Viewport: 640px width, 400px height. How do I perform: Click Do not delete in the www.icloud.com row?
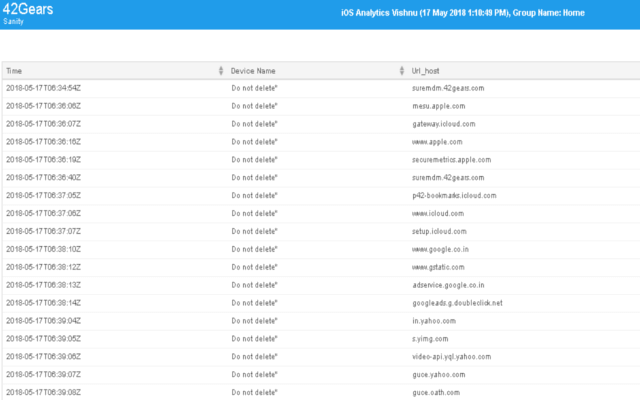tap(254, 213)
